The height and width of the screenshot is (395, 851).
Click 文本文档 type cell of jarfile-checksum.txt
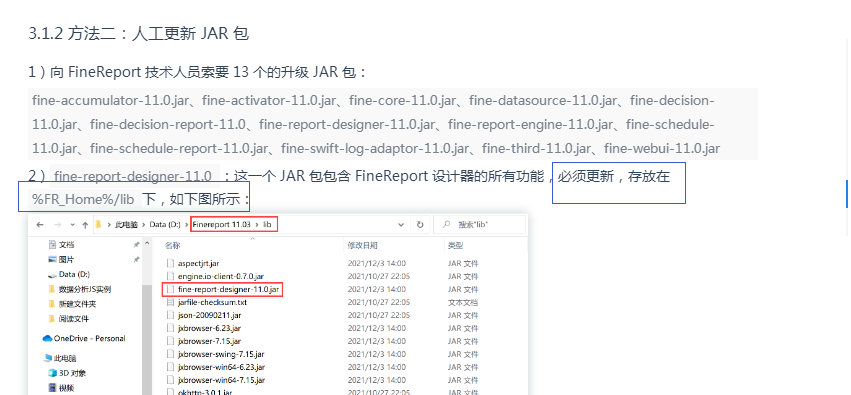[x=463, y=302]
